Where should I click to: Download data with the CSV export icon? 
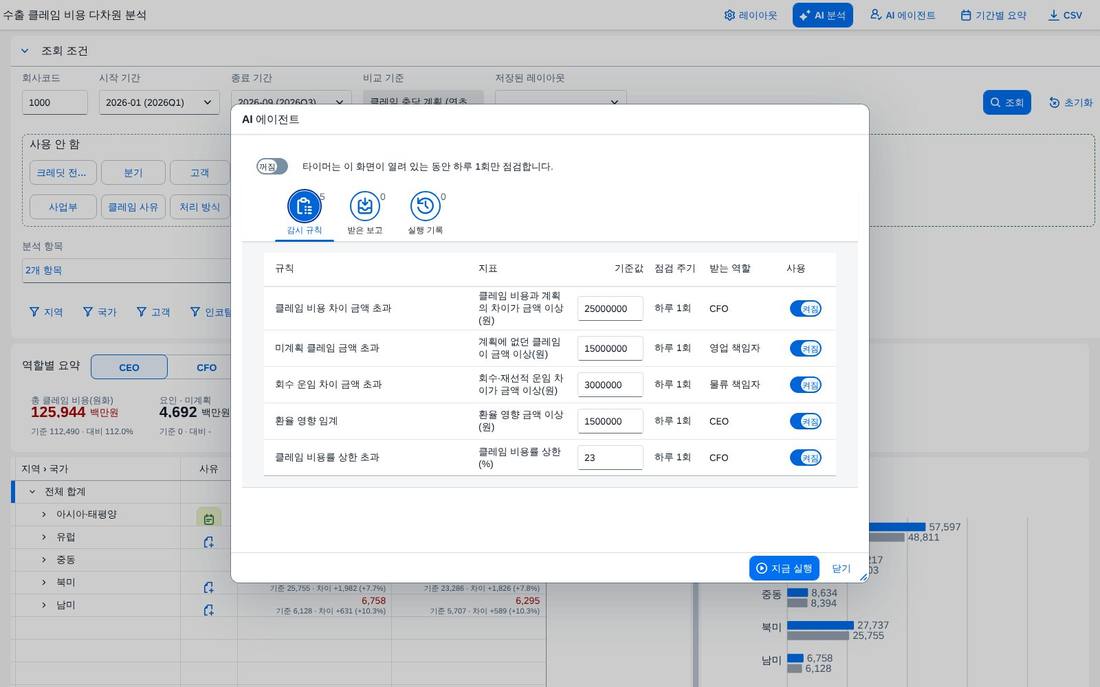pyautogui.click(x=1065, y=15)
